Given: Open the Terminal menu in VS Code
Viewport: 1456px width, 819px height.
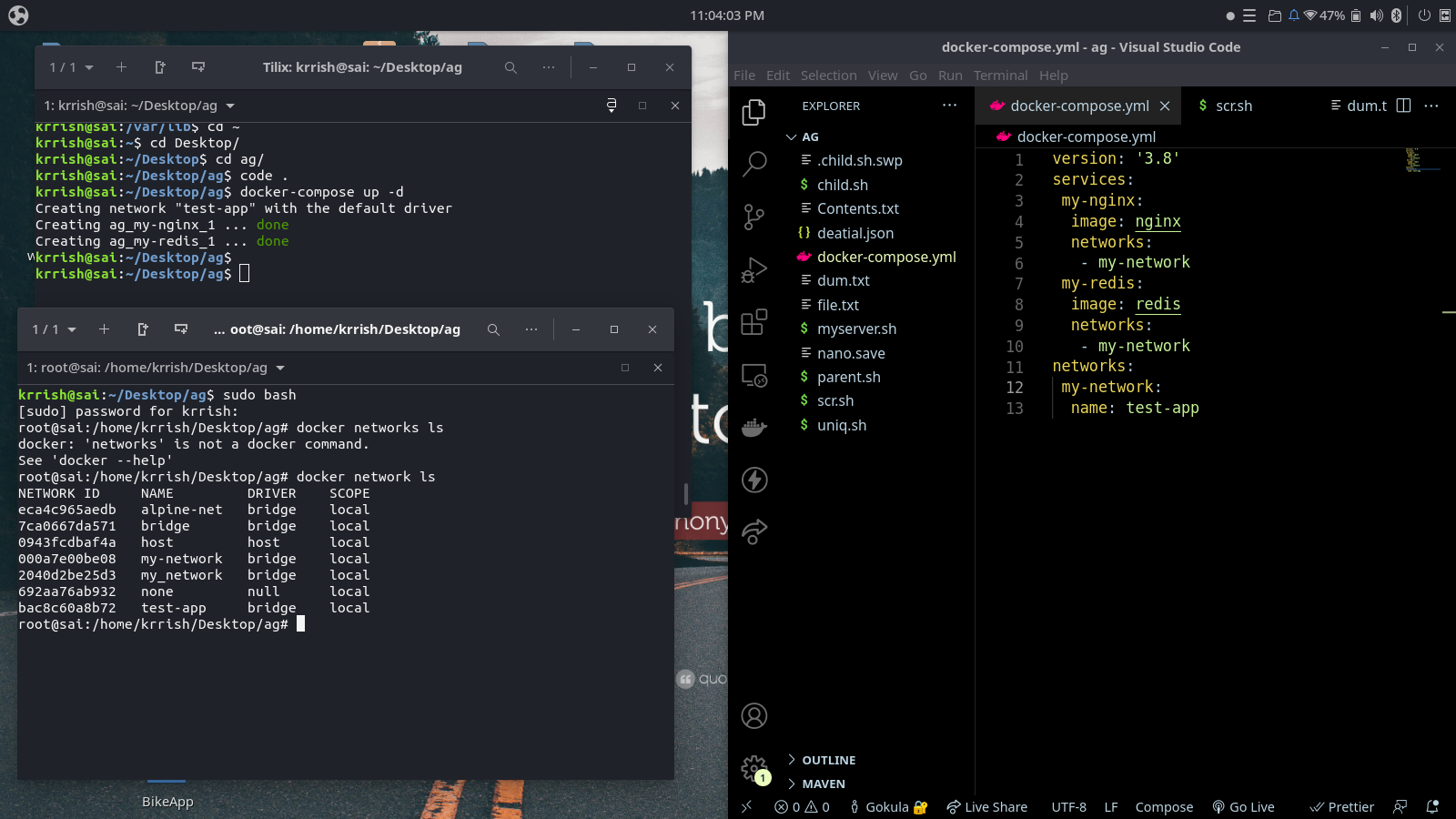Looking at the screenshot, I should [1000, 76].
